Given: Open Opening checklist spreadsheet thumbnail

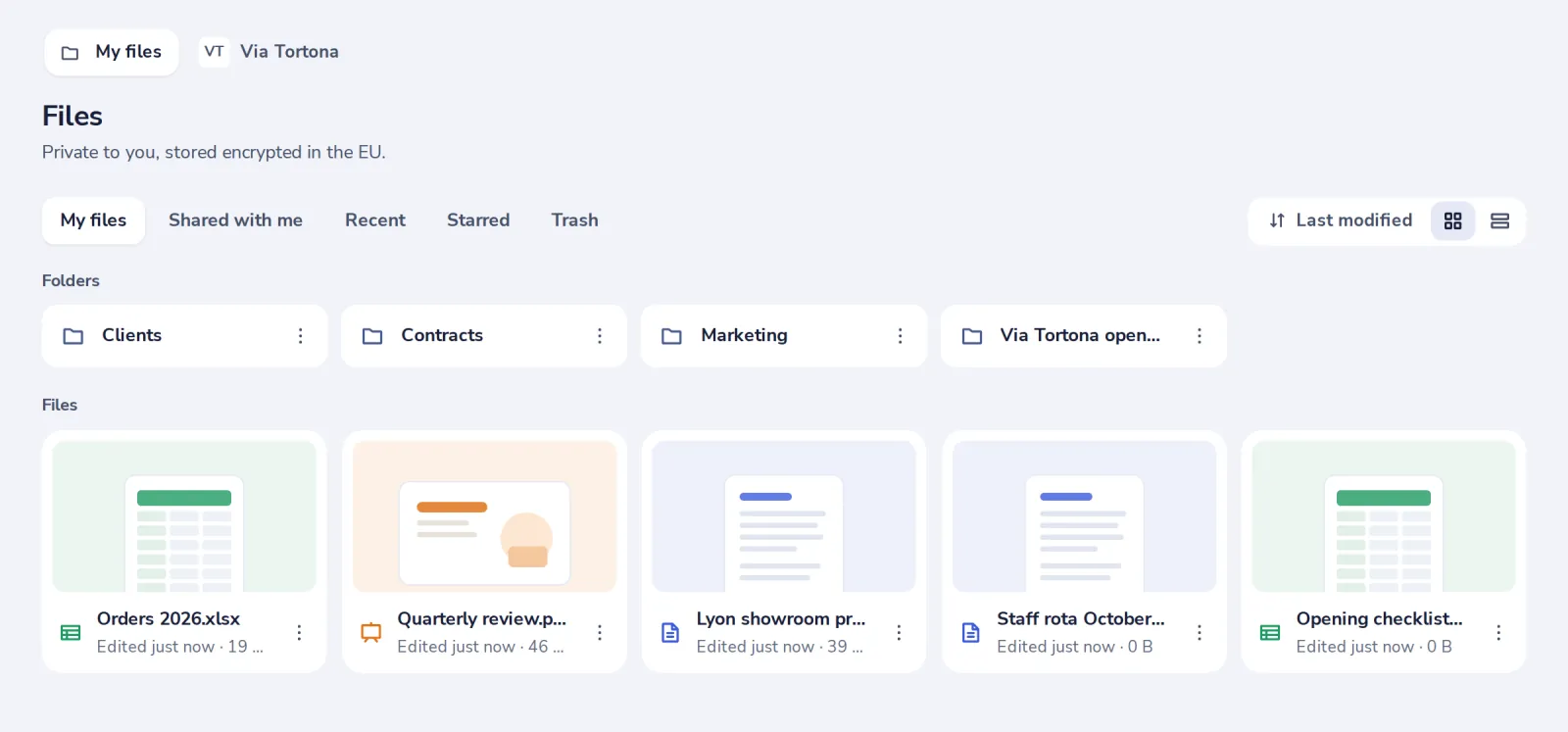Looking at the screenshot, I should (1384, 516).
